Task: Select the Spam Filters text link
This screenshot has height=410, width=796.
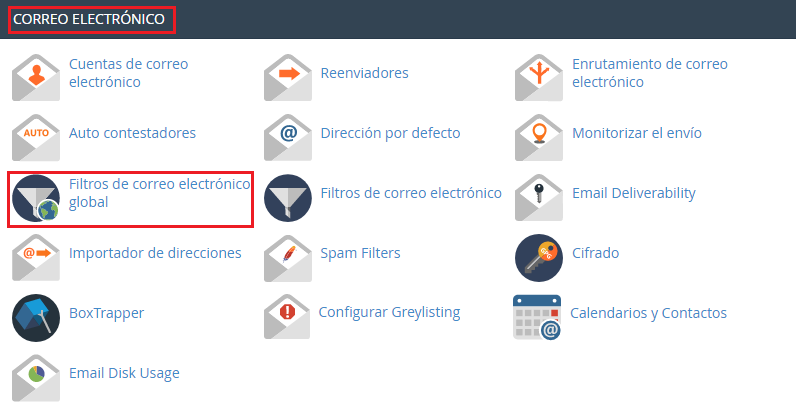Action: [x=360, y=253]
